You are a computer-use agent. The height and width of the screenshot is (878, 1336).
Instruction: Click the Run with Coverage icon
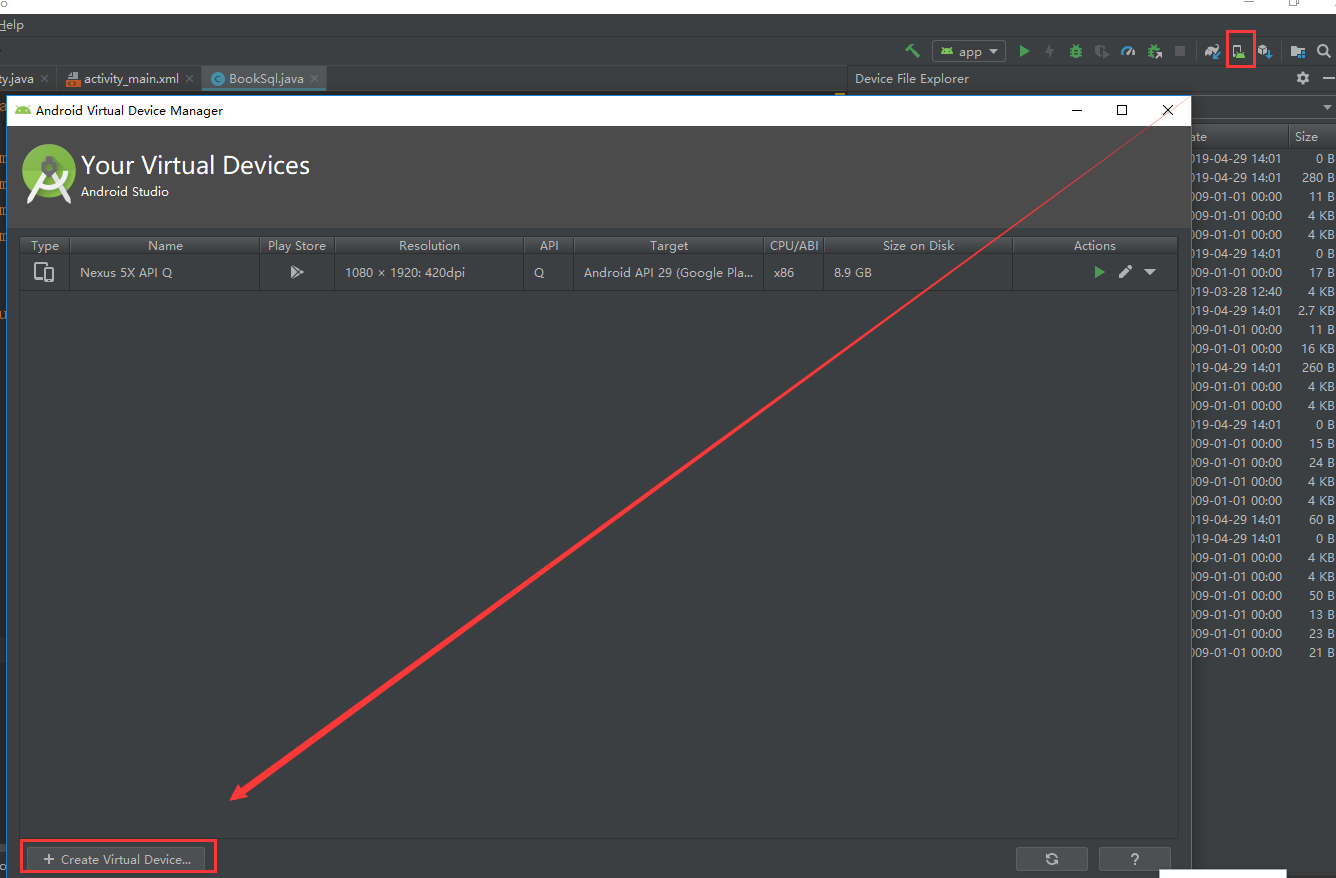[x=1101, y=51]
